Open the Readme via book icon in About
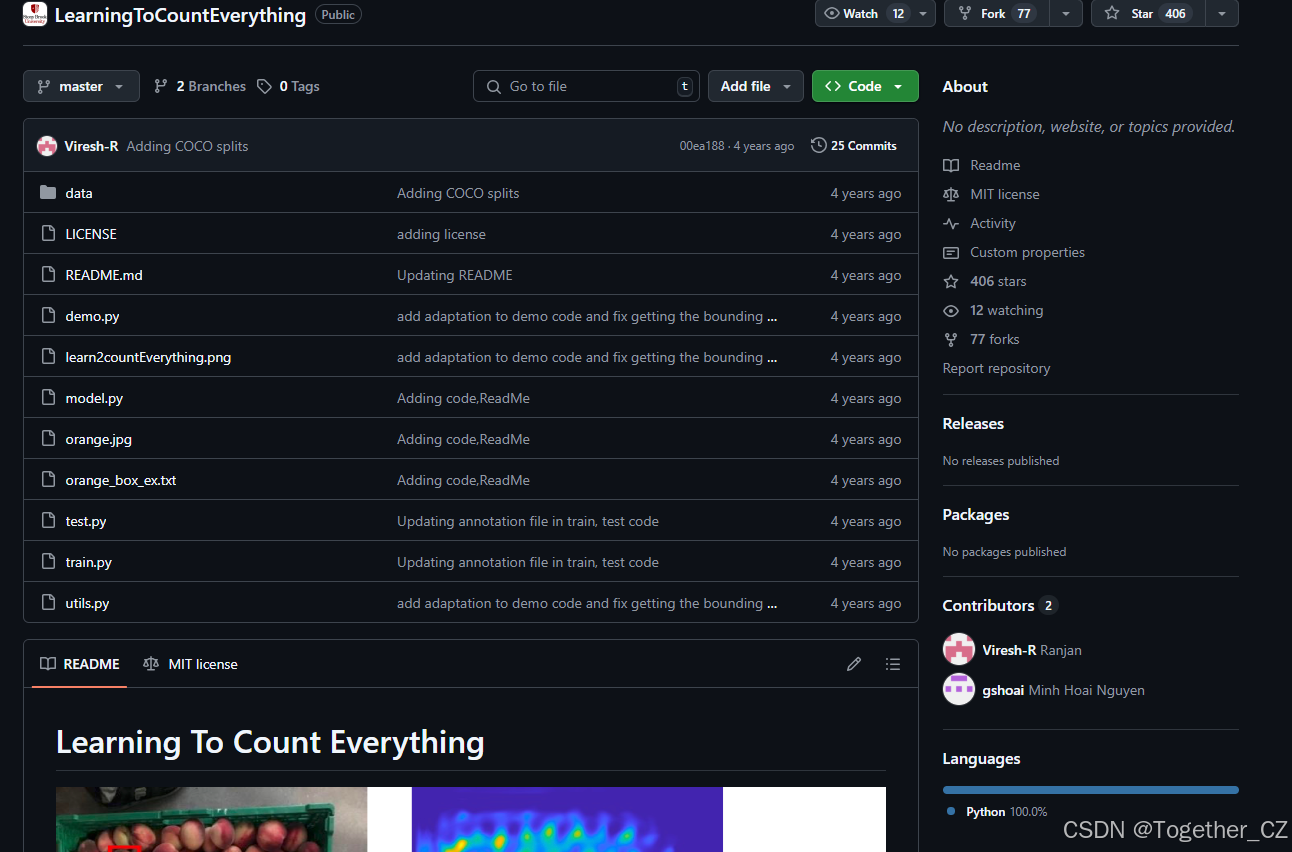 coord(950,165)
